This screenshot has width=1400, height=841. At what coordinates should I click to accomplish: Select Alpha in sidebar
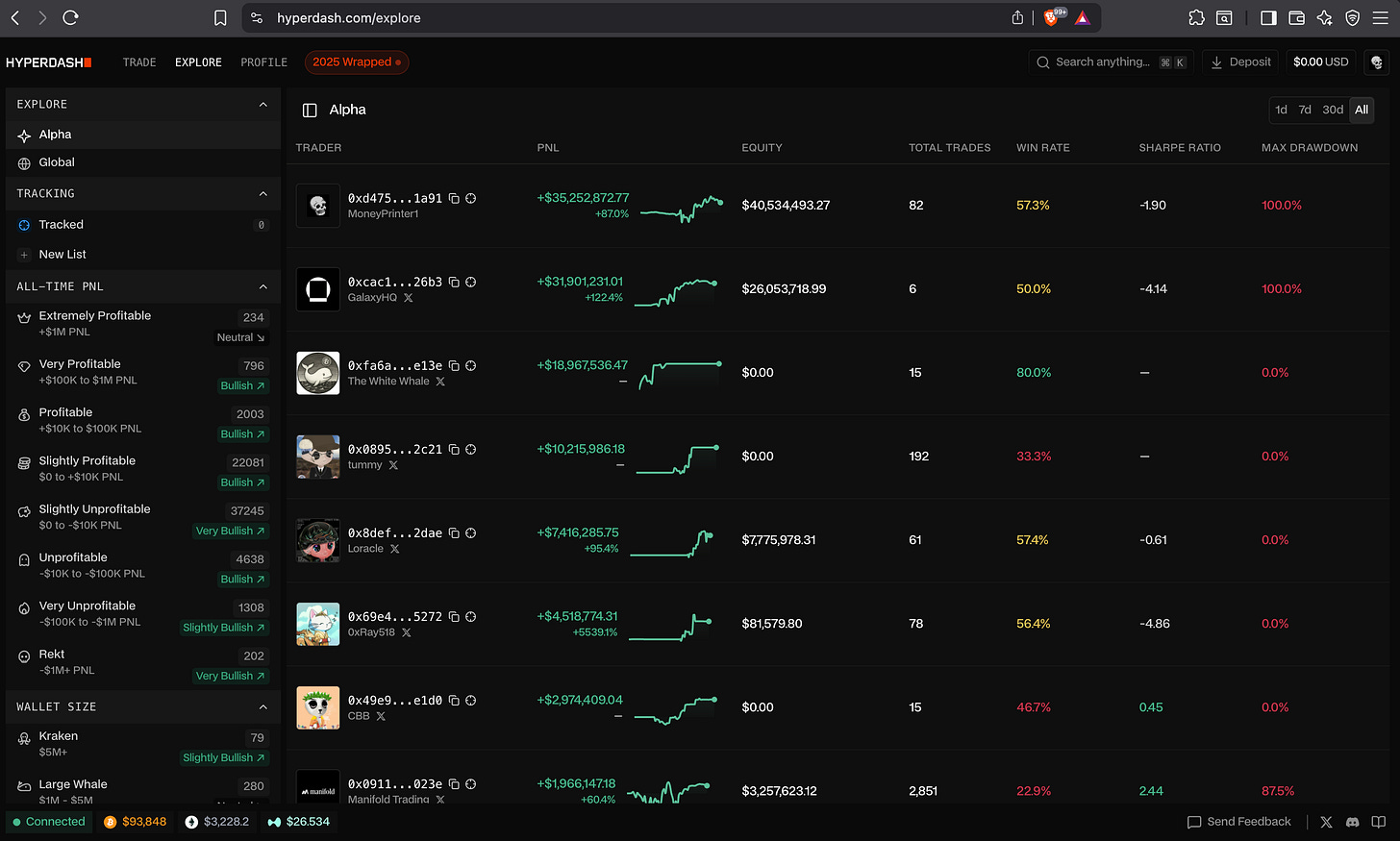pos(142,135)
